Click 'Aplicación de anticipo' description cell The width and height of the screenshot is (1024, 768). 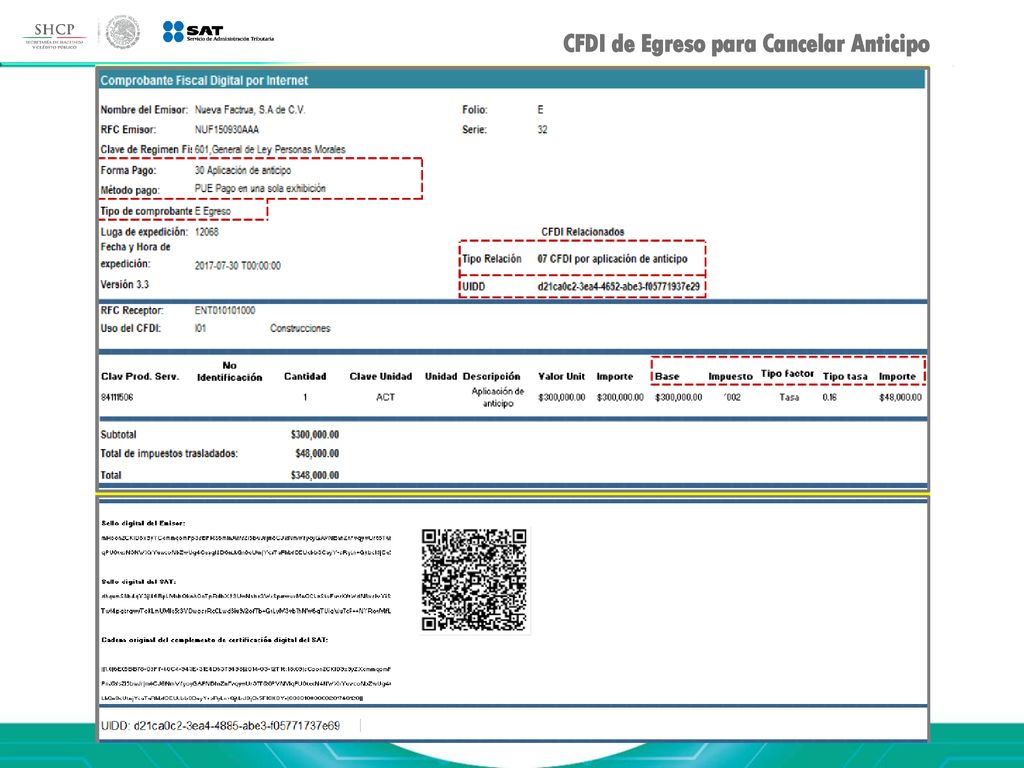[x=498, y=397]
